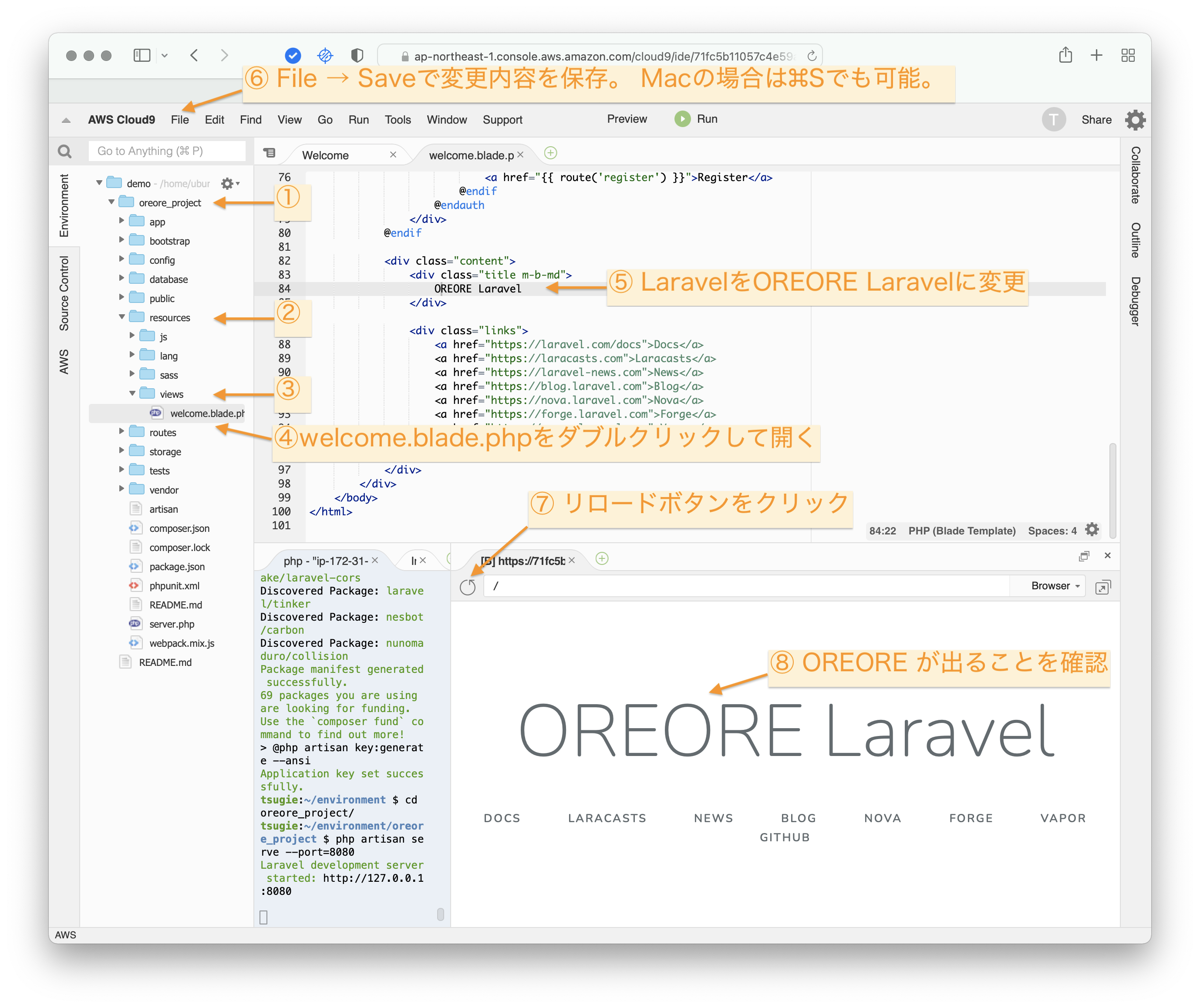Click the green Run button icon
This screenshot has width=1200, height=1008.
click(682, 119)
